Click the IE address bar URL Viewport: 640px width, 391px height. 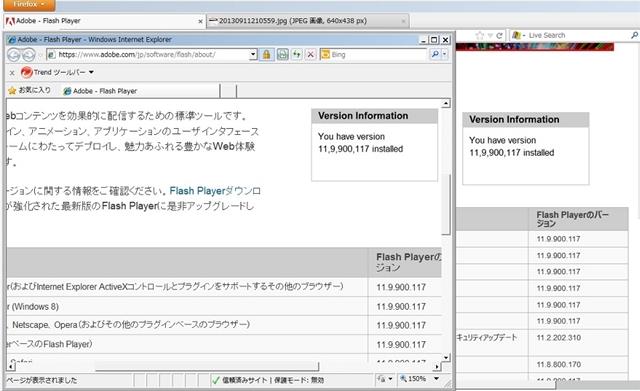(137, 55)
